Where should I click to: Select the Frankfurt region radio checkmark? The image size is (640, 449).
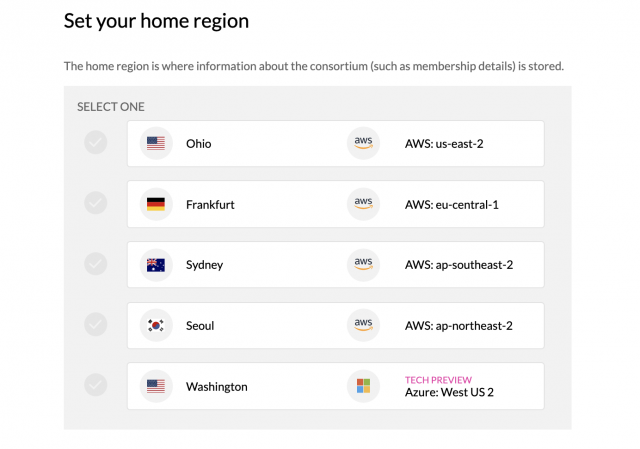96,203
